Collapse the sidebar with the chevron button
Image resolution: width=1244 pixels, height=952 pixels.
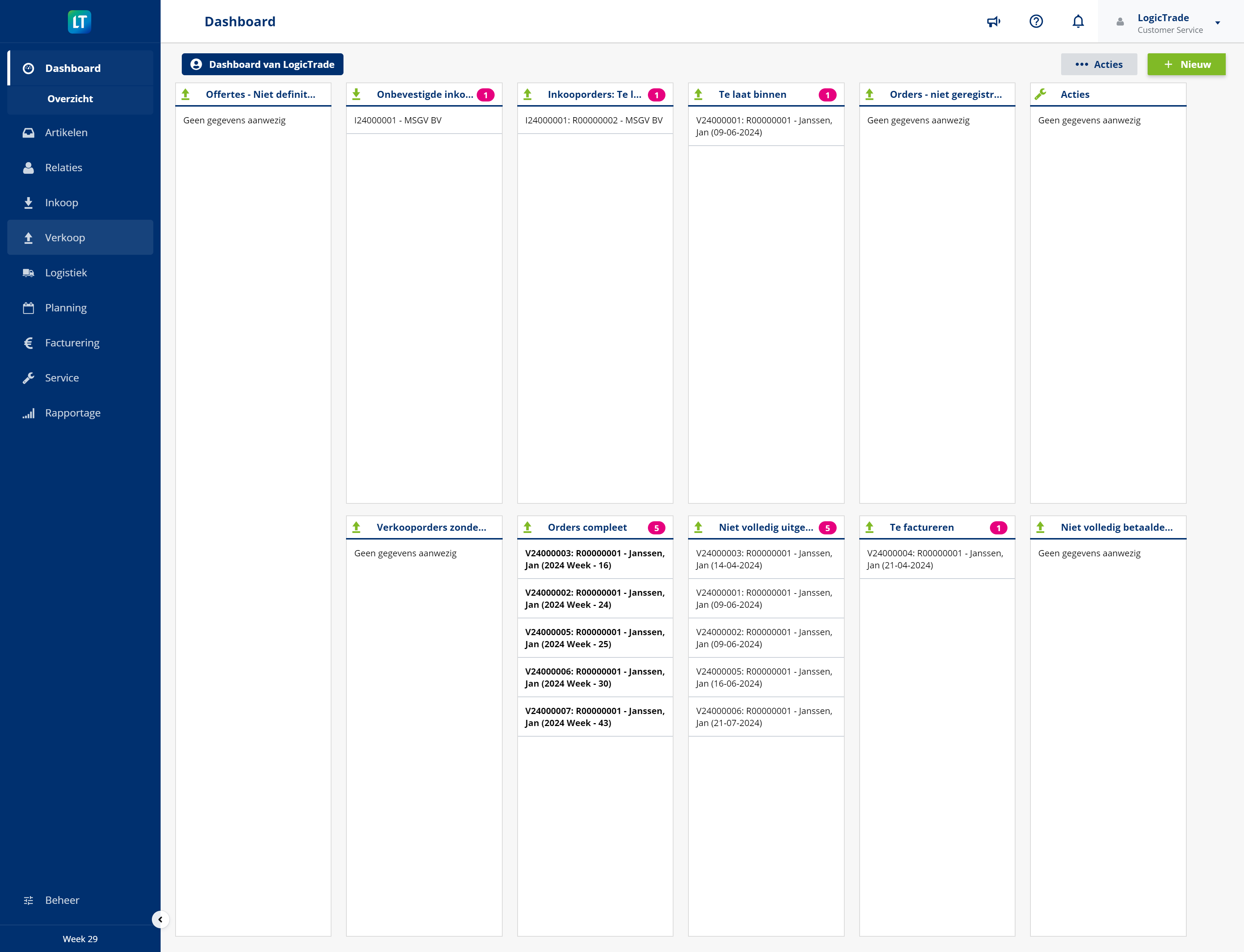coord(160,919)
